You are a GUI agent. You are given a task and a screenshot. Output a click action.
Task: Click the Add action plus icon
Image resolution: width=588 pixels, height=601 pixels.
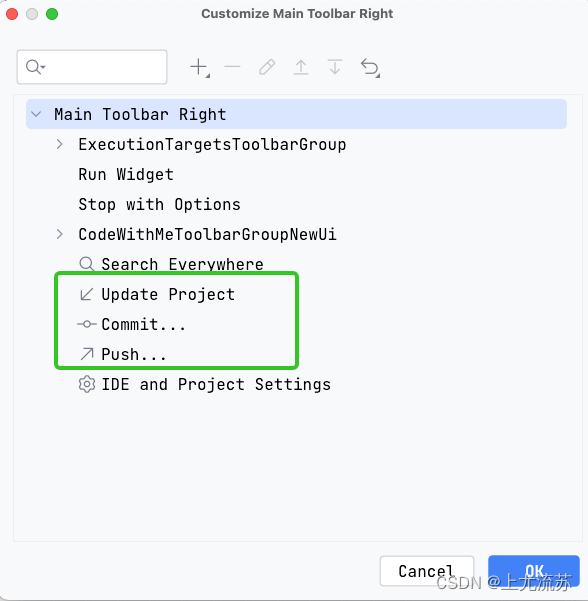199,67
